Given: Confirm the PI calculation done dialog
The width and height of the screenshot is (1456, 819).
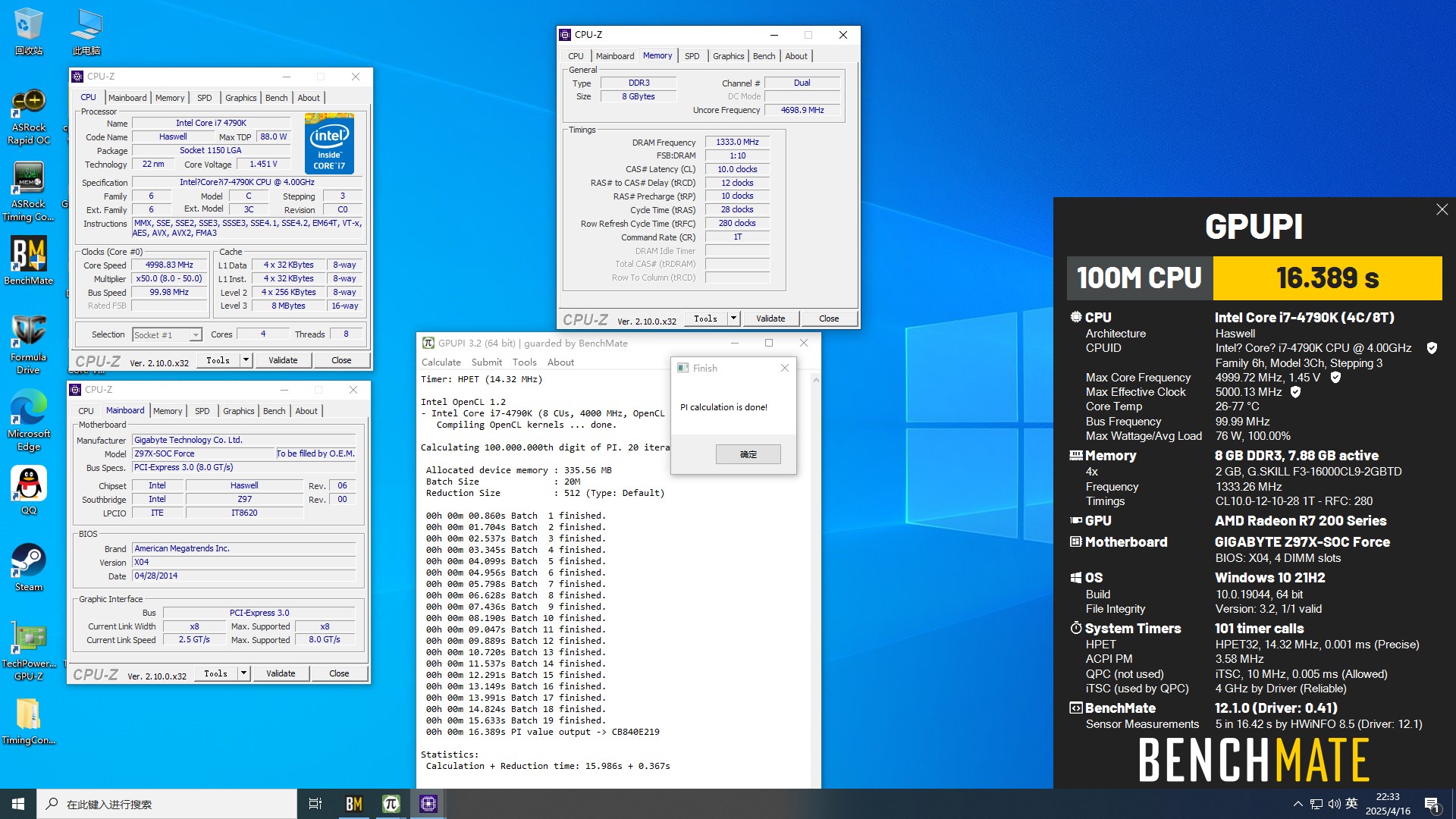Looking at the screenshot, I should click(748, 454).
